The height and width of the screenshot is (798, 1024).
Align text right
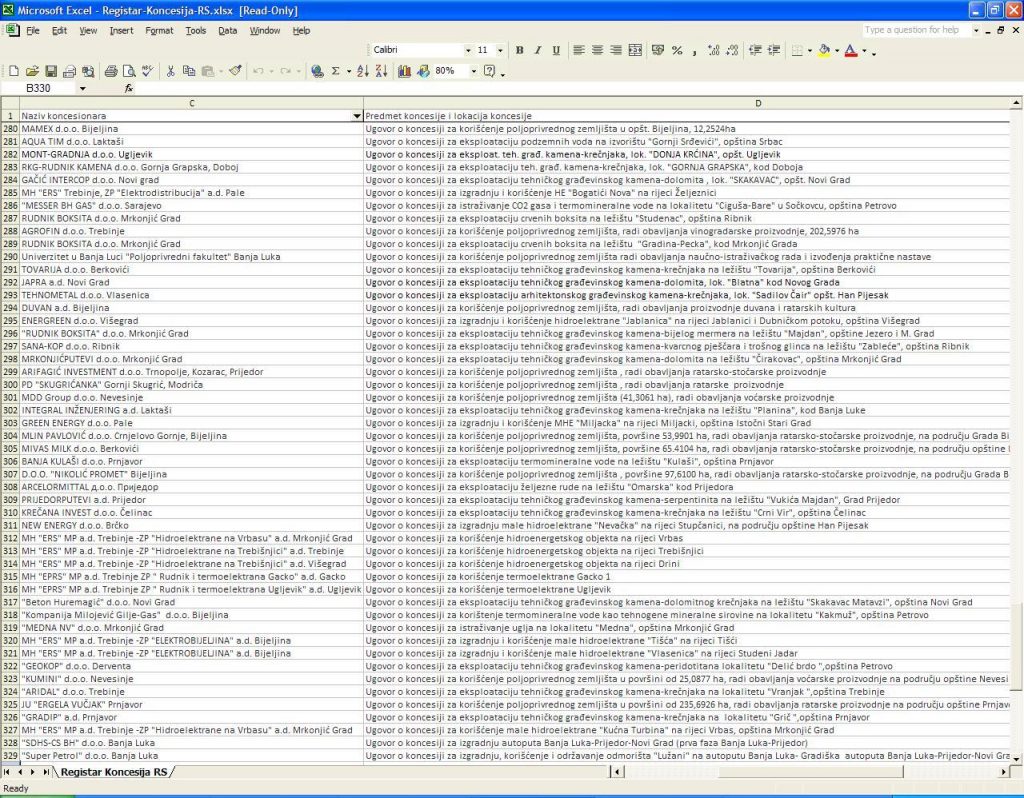616,50
